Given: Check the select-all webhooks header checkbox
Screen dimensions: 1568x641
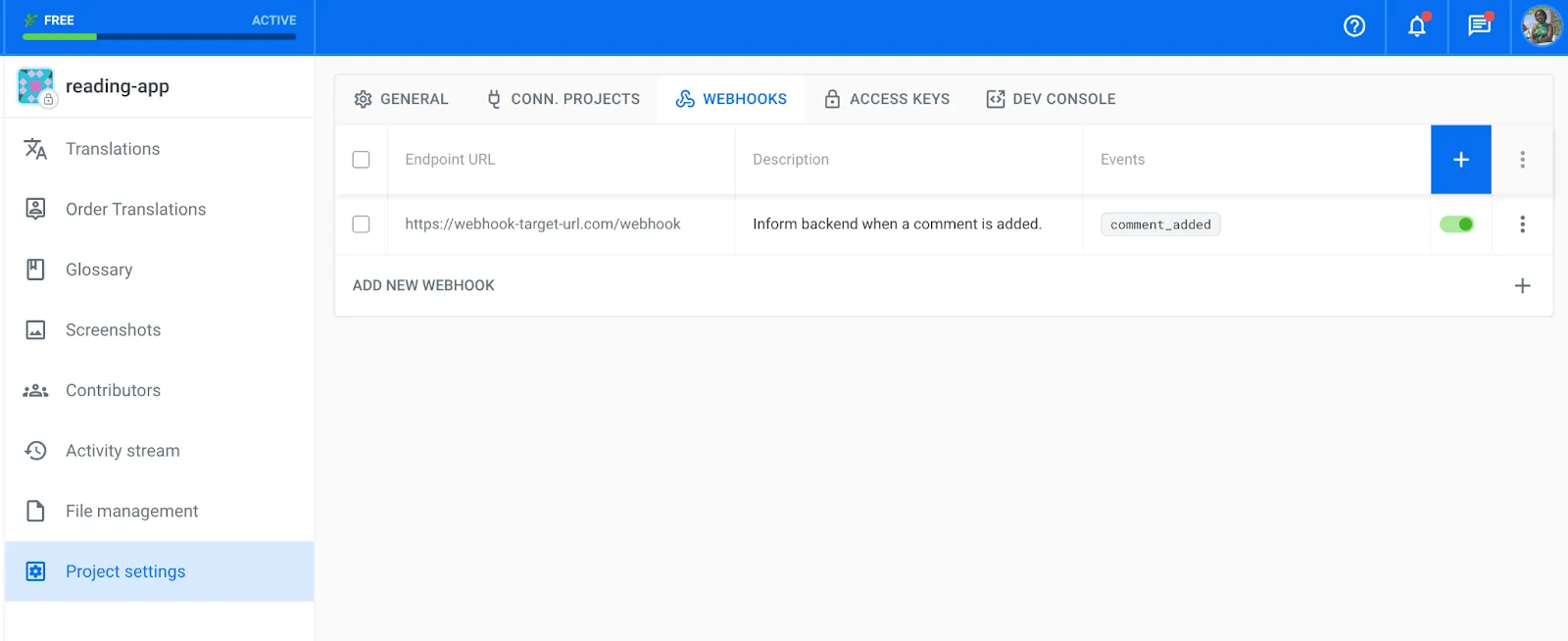Looking at the screenshot, I should point(361,160).
